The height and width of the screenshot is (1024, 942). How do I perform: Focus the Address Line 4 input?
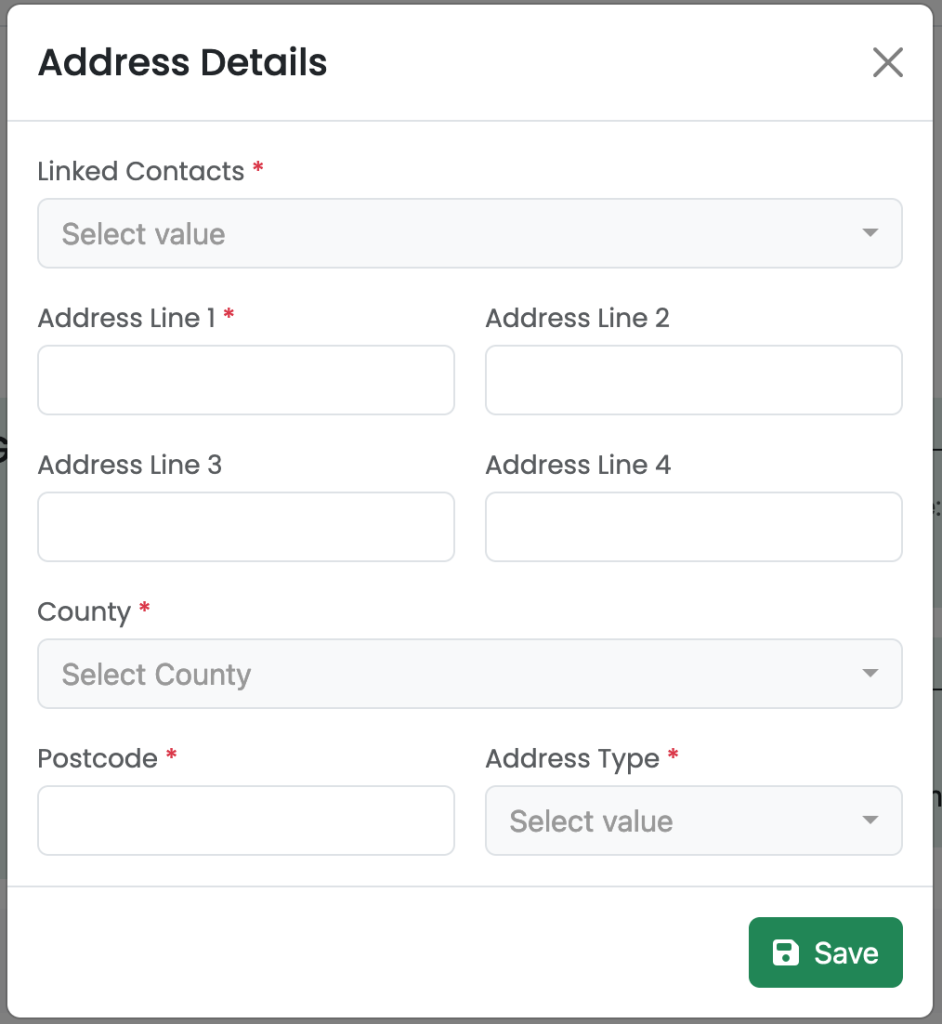tap(694, 527)
